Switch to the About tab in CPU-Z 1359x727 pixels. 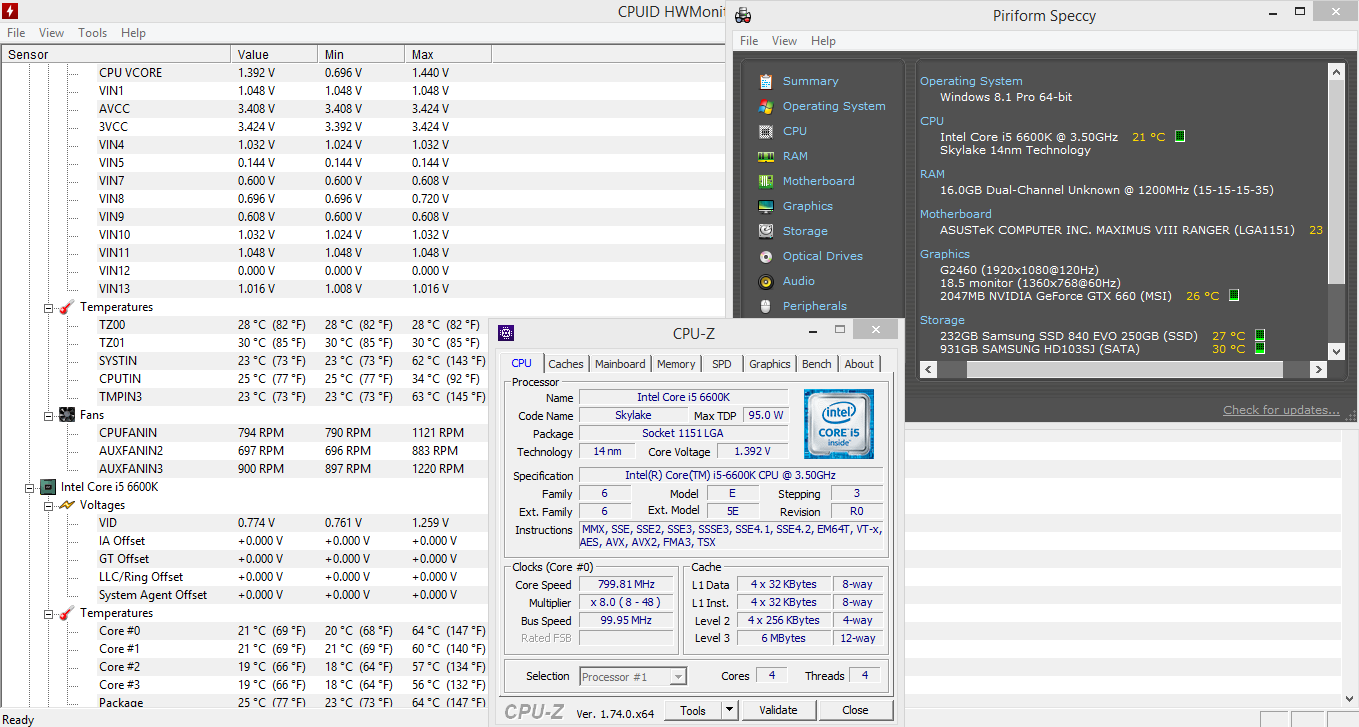point(859,364)
